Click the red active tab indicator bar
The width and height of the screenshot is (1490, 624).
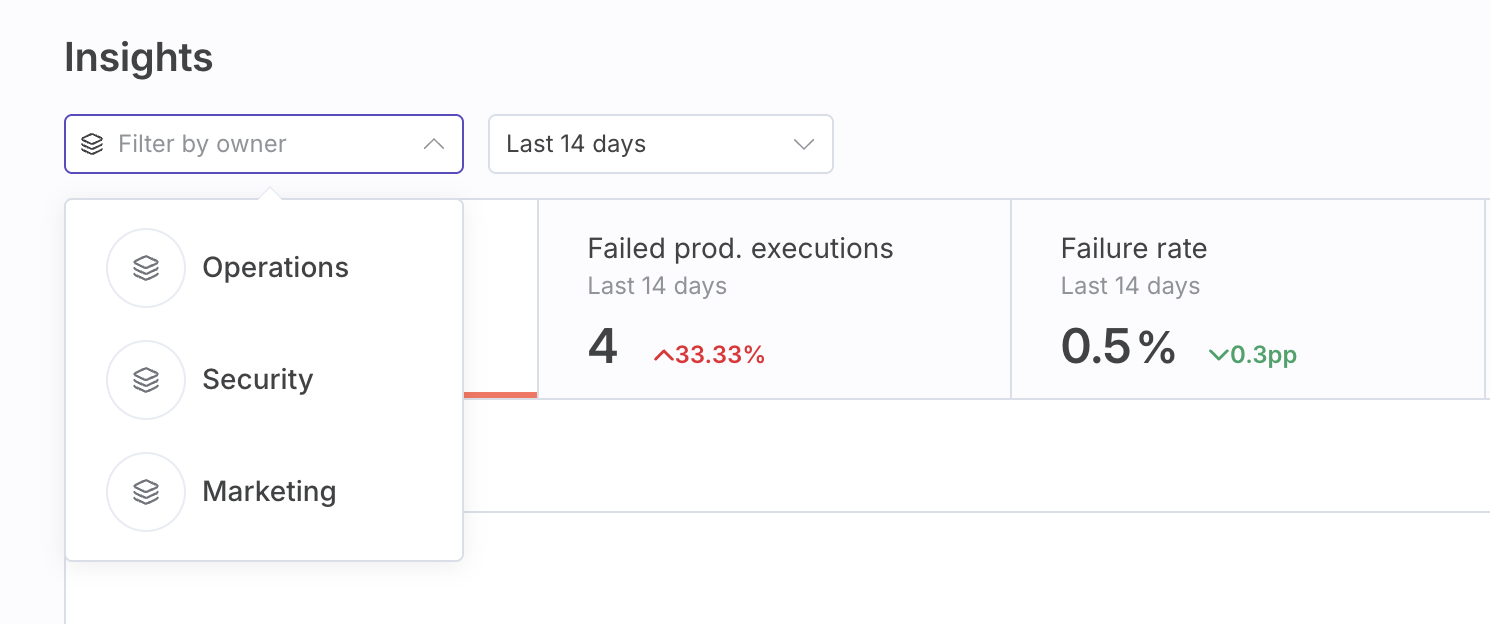(500, 395)
